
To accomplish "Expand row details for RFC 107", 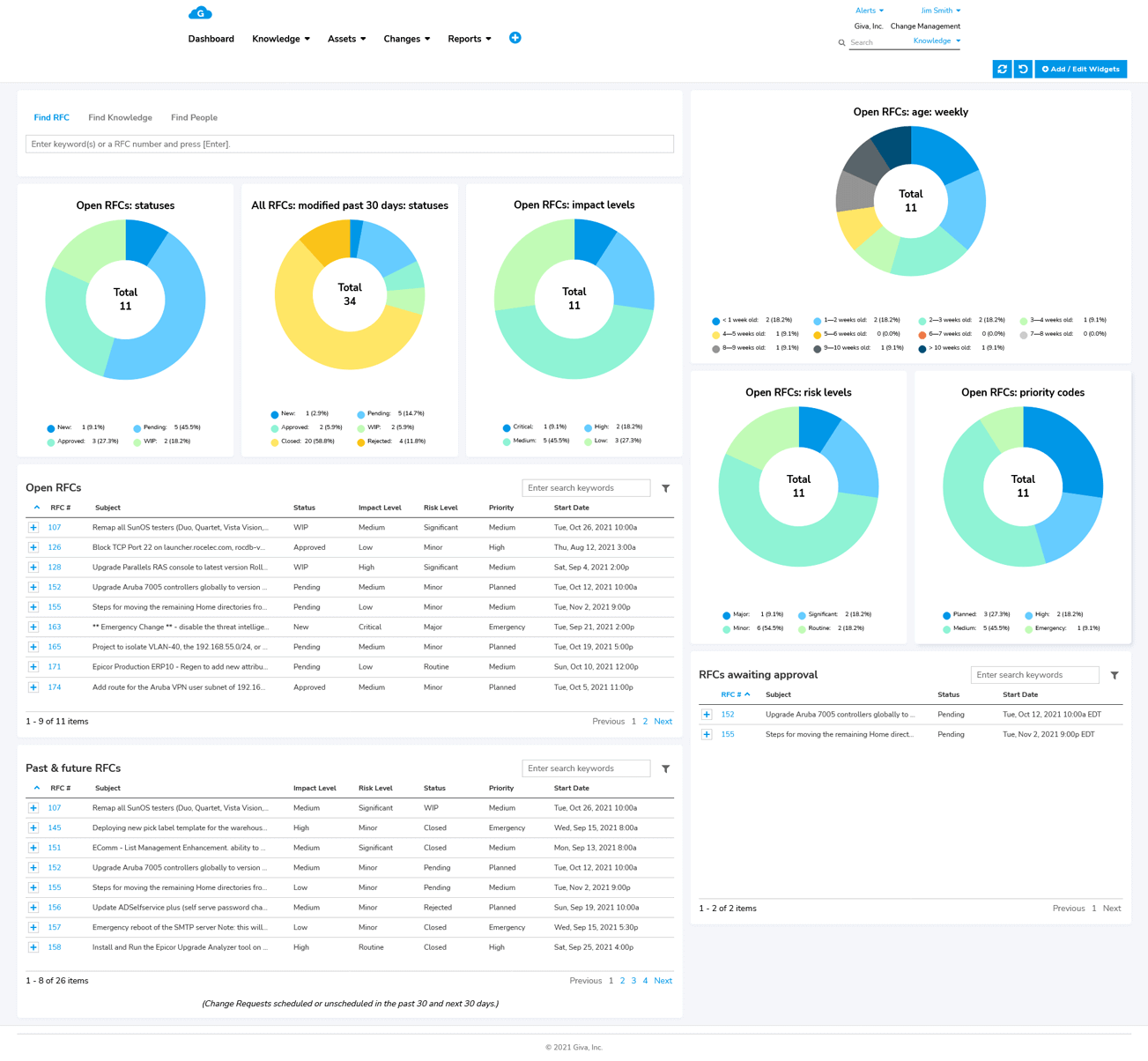I will tap(33, 527).
